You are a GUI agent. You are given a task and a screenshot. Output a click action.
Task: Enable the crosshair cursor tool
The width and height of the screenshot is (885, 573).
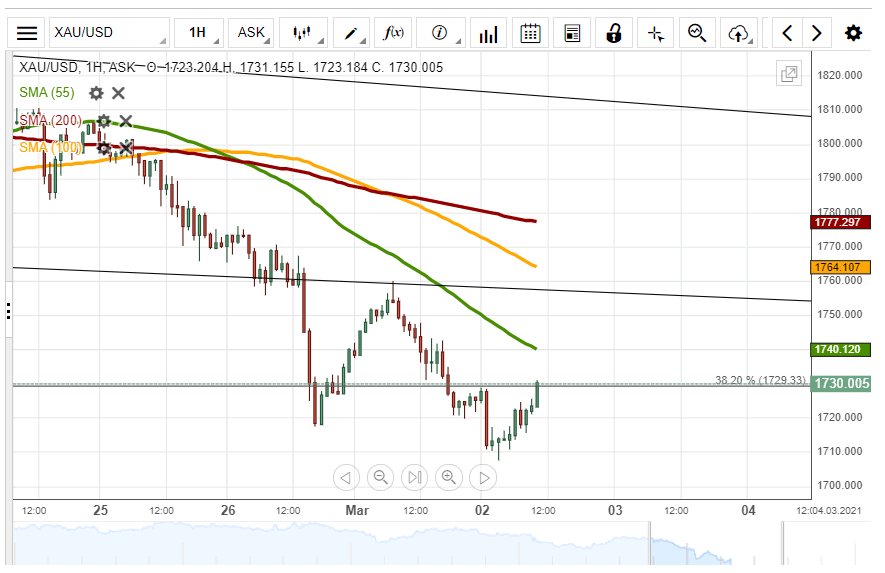point(656,33)
